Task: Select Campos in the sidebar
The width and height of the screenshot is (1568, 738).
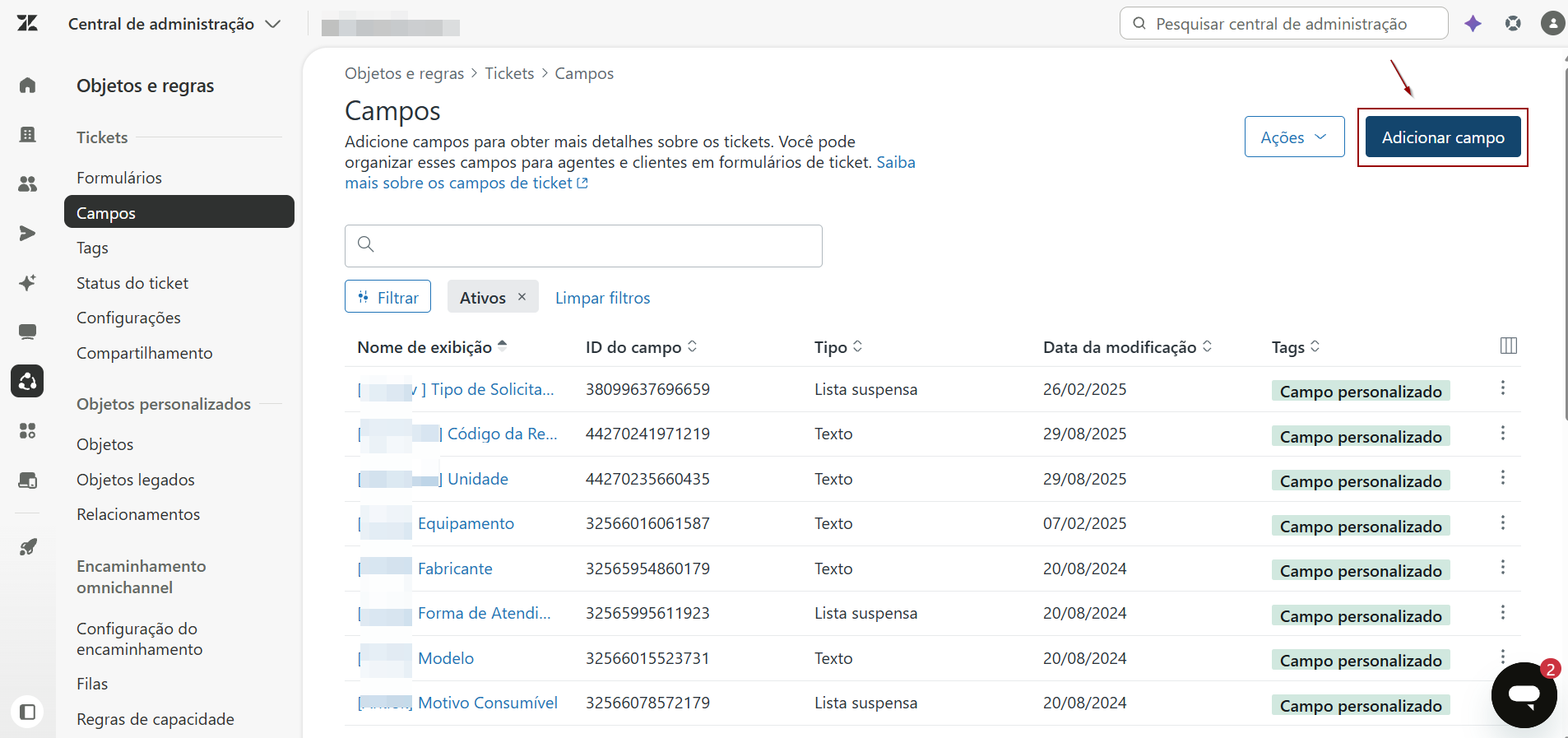Action: 179,212
